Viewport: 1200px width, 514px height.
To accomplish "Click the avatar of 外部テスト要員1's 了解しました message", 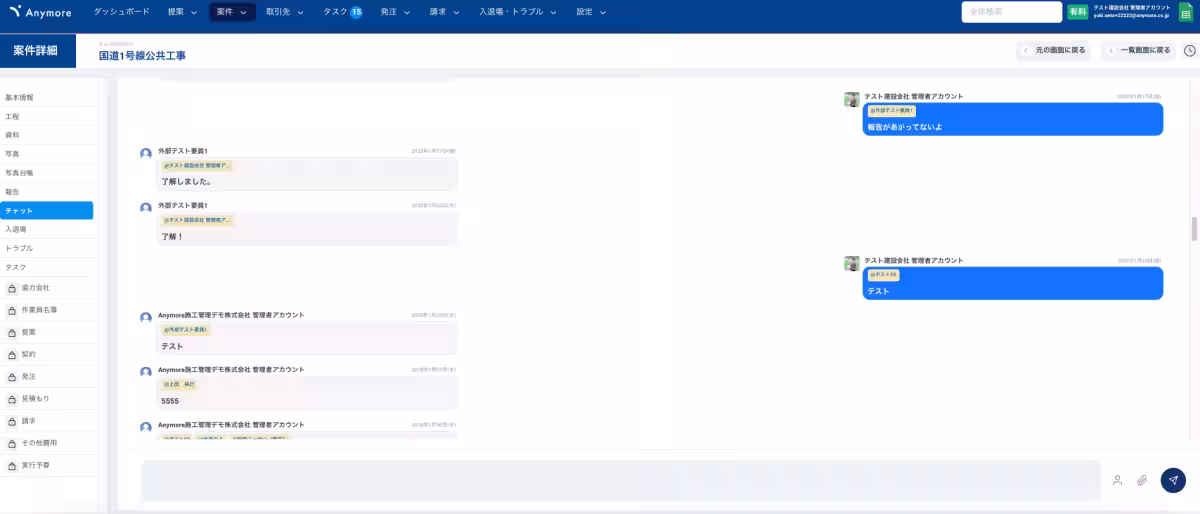I will pos(146,153).
